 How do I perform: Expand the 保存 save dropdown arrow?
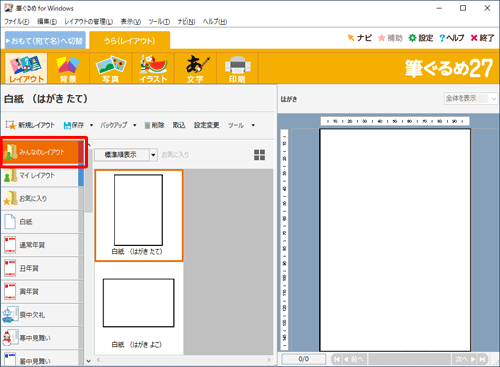point(91,125)
